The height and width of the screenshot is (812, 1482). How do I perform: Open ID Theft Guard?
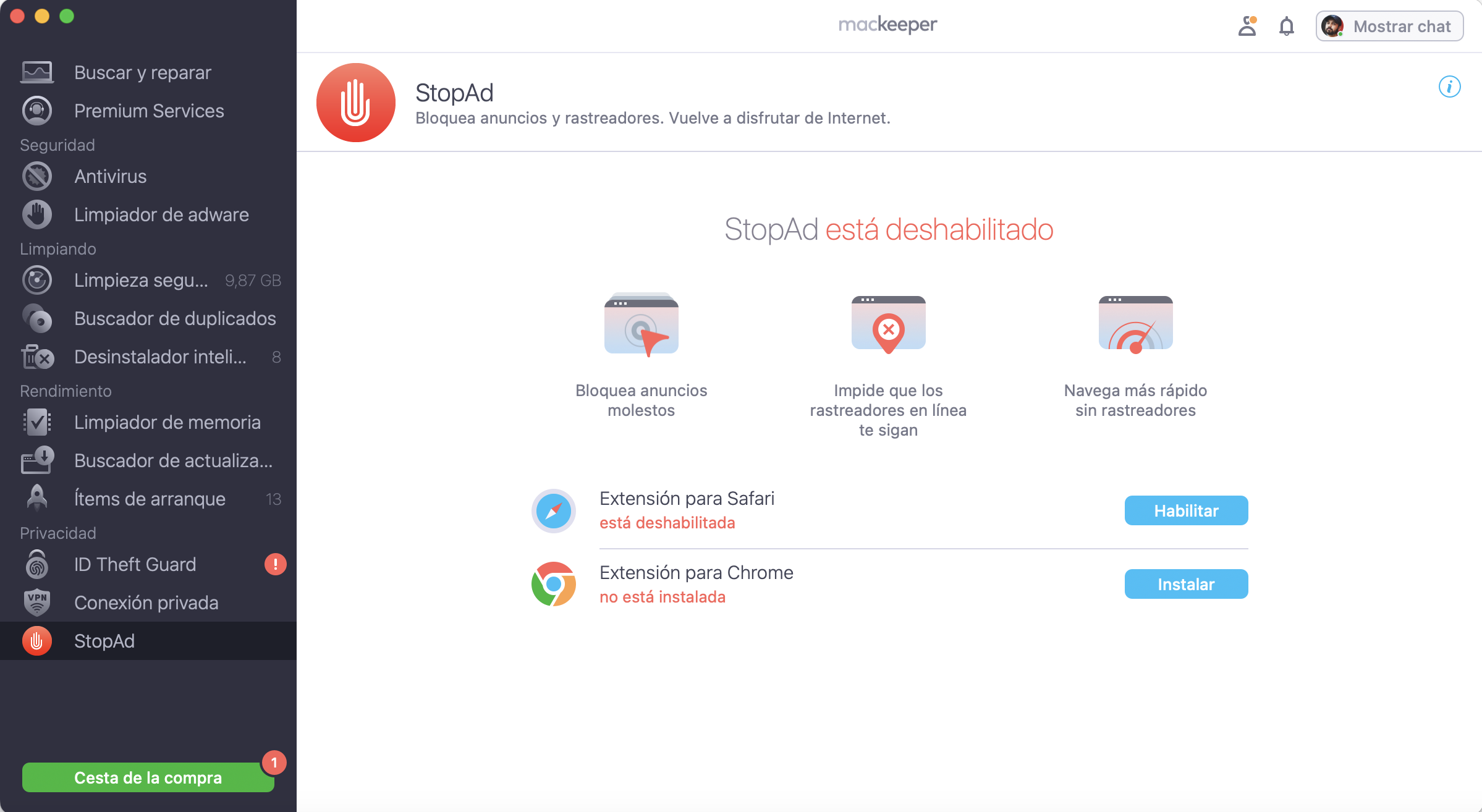pos(135,564)
